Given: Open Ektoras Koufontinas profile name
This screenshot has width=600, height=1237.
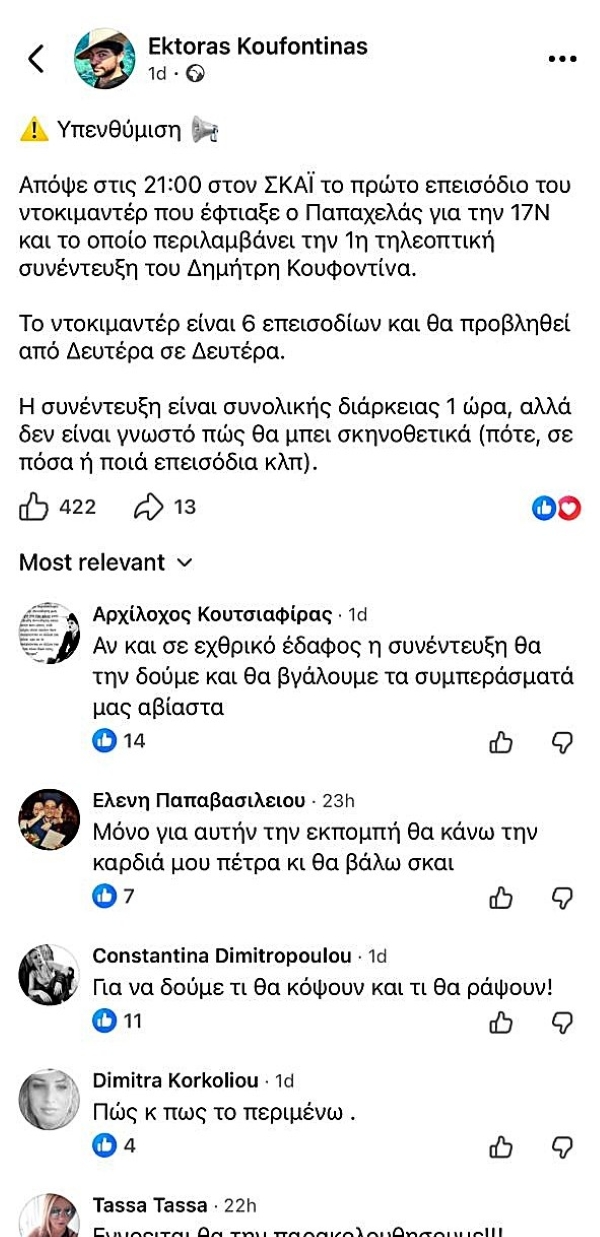Looking at the screenshot, I should tap(257, 46).
